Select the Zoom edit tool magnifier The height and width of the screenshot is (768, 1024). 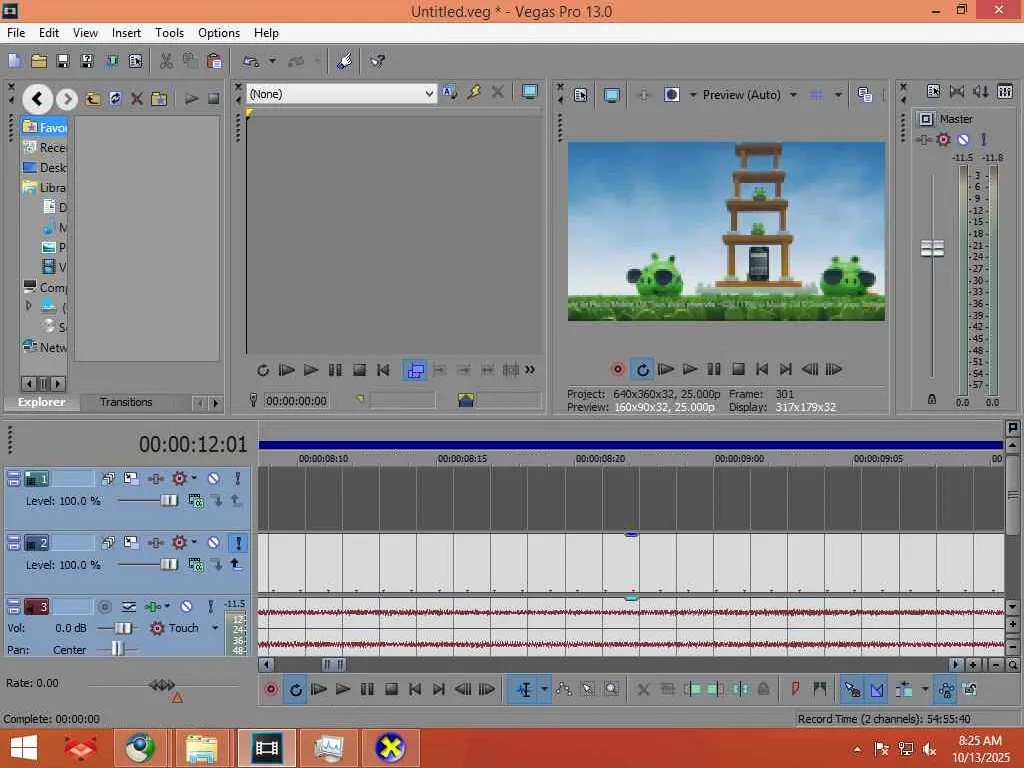tap(611, 689)
